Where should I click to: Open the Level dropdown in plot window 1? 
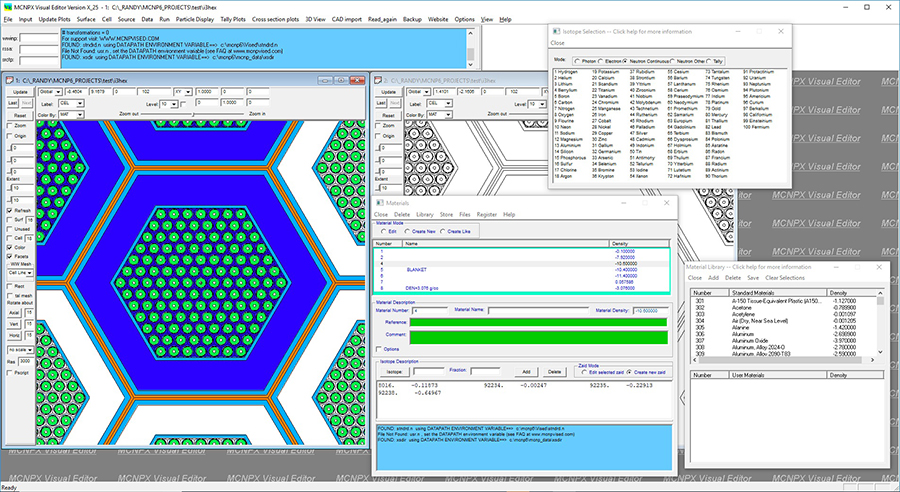[174, 104]
